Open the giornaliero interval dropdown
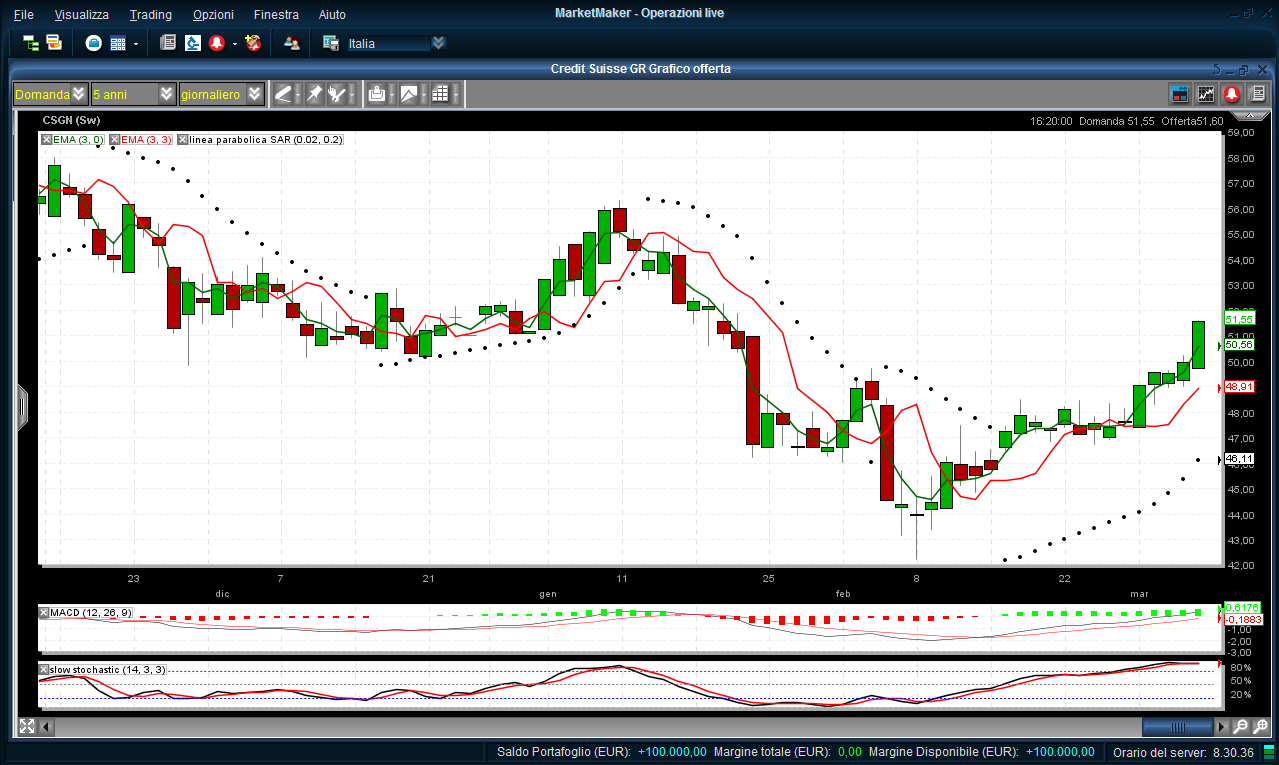 [254, 94]
